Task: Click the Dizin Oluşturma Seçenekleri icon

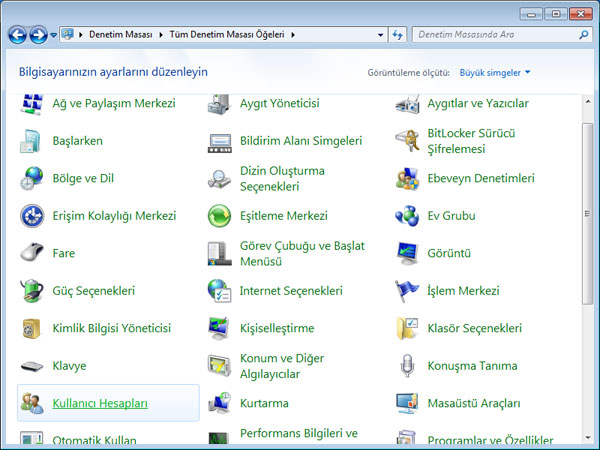Action: pos(219,179)
